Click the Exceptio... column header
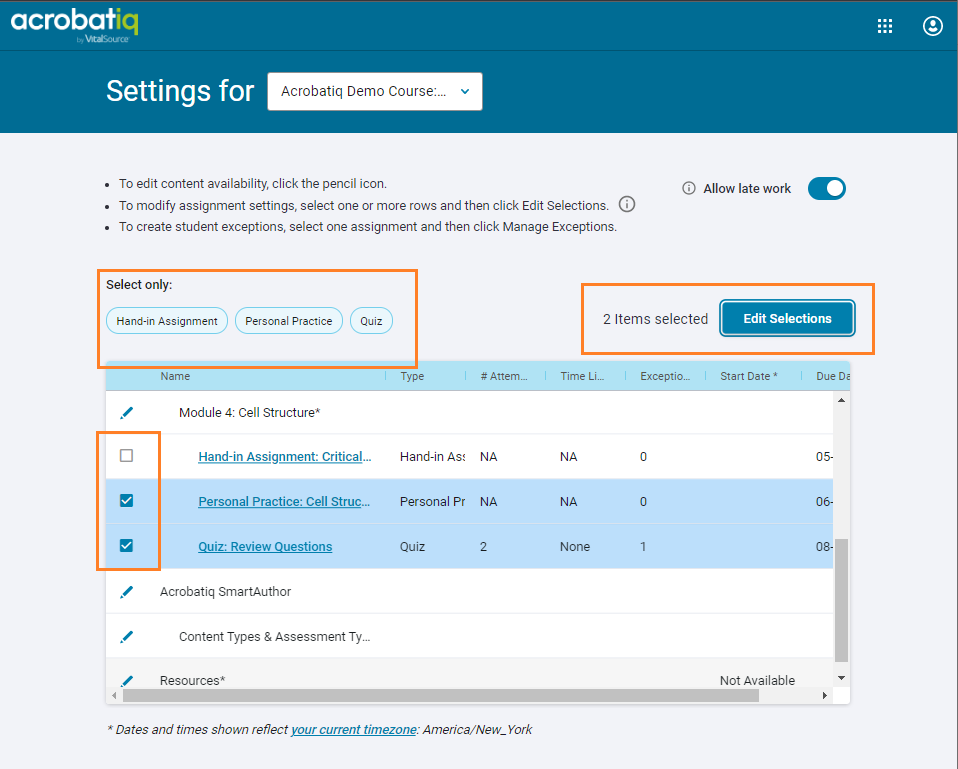 coord(665,376)
